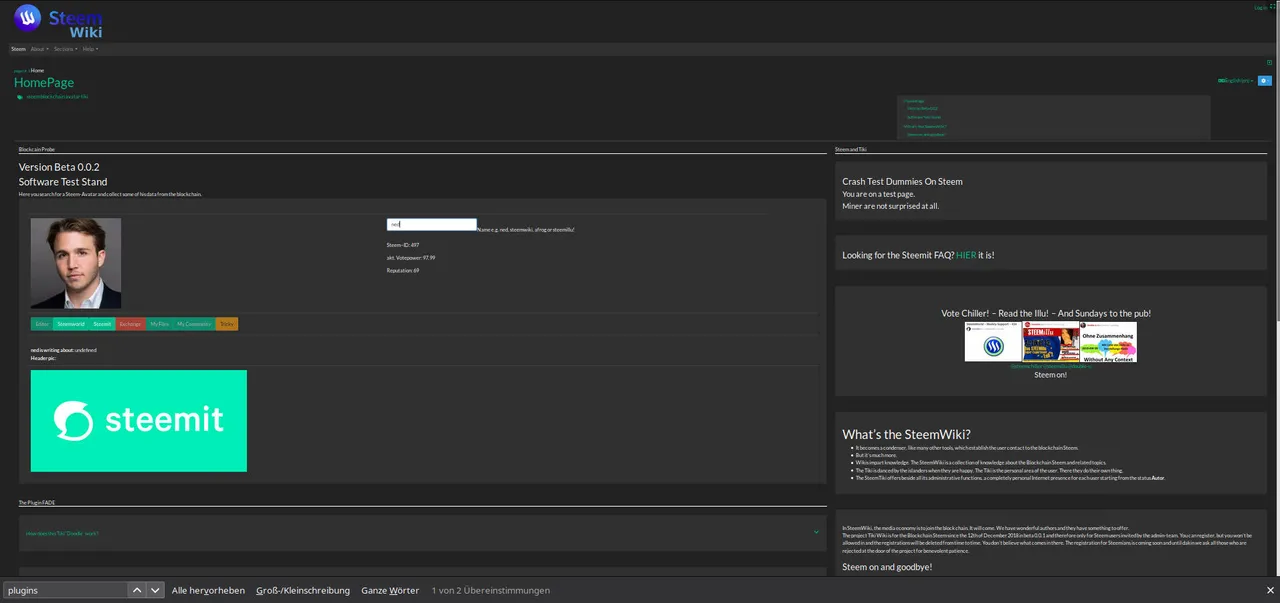The image size is (1280, 603).
Task: Click the STEEMillu magazine thumbnail
Action: (1051, 342)
